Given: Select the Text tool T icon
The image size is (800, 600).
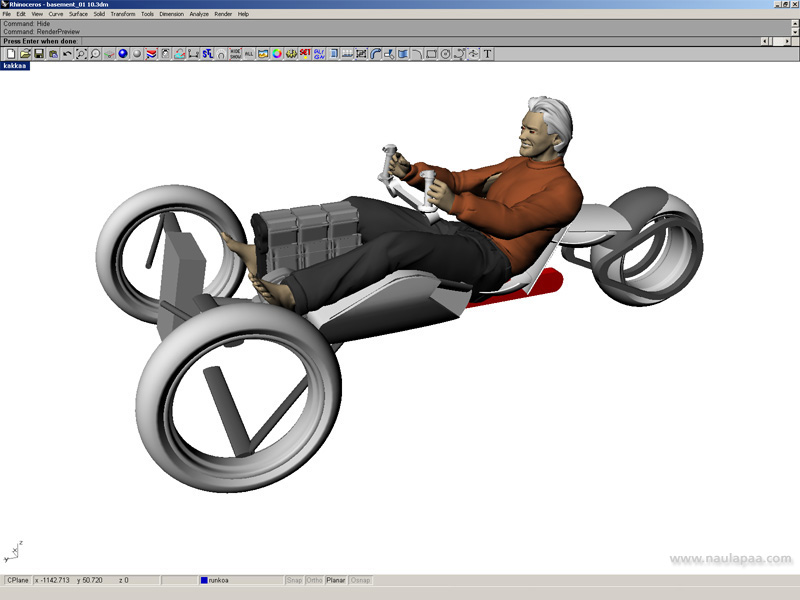Looking at the screenshot, I should coord(488,54).
